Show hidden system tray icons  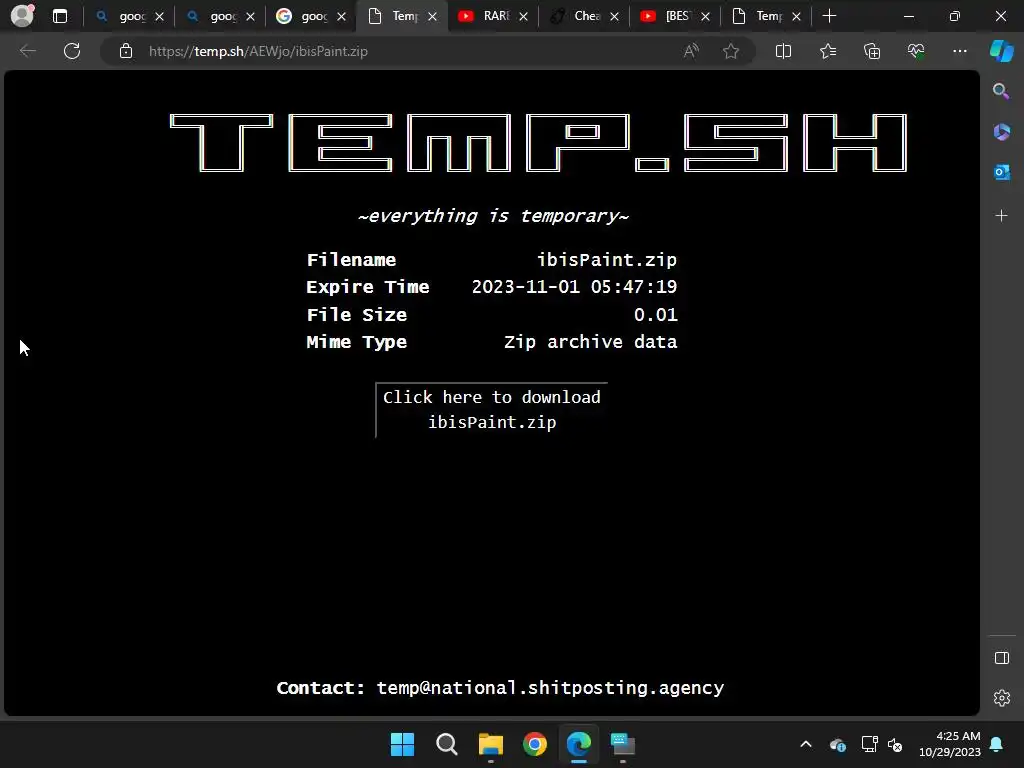tap(806, 744)
